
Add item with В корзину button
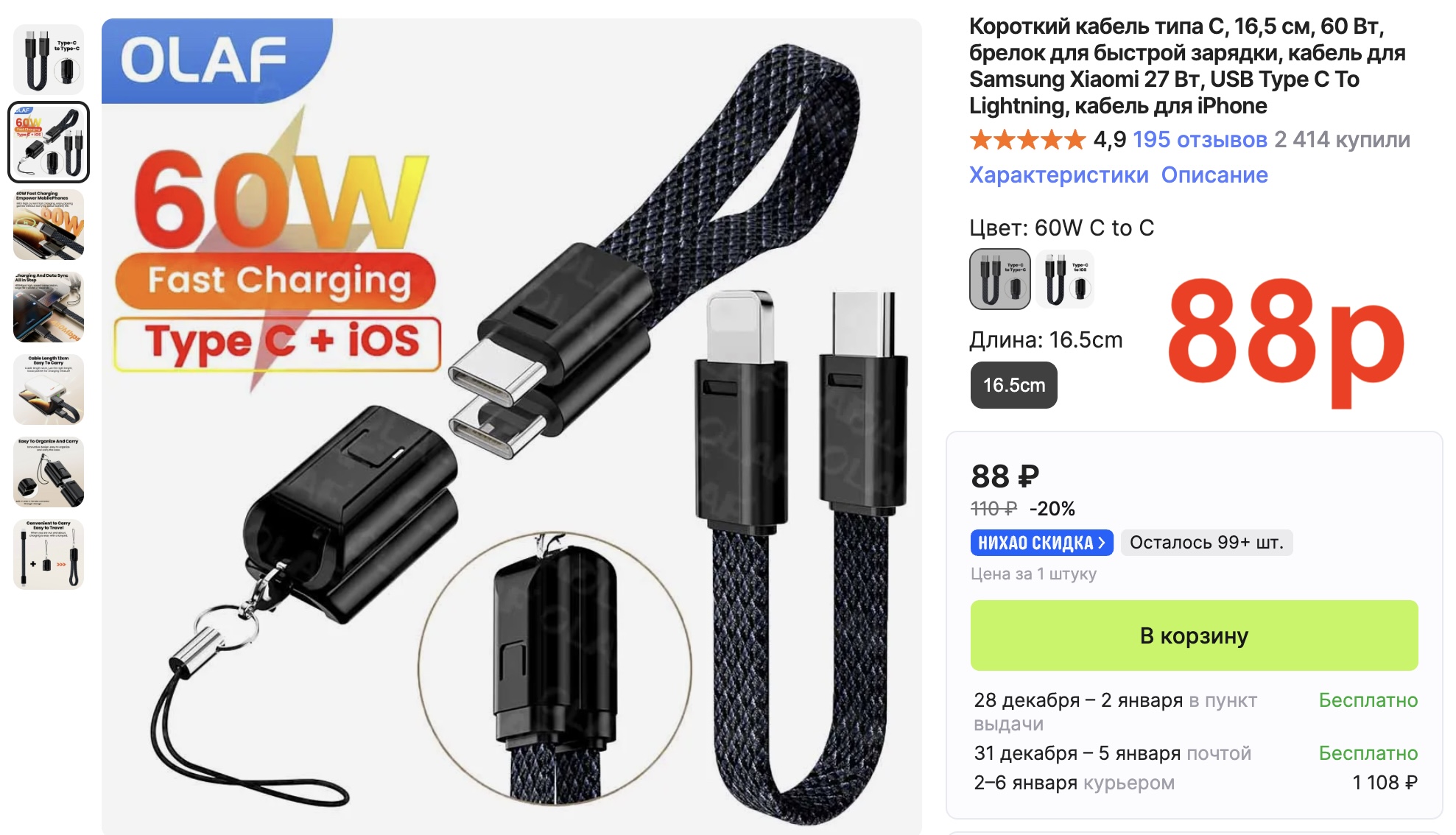[1194, 635]
